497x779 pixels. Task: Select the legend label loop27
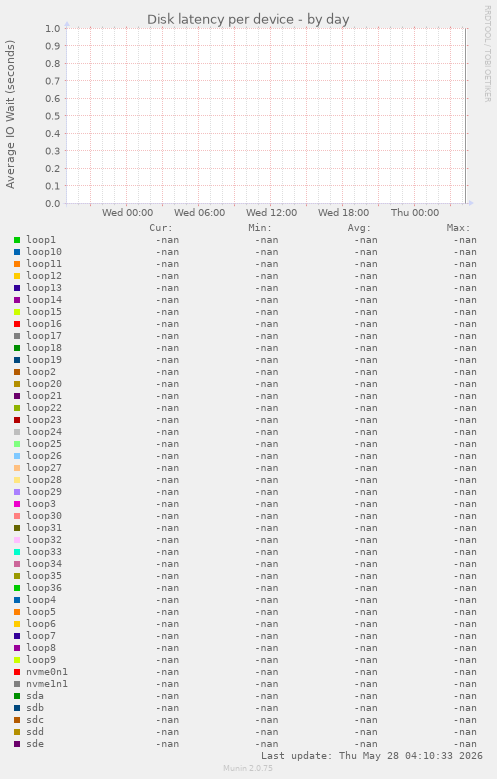pos(44,467)
